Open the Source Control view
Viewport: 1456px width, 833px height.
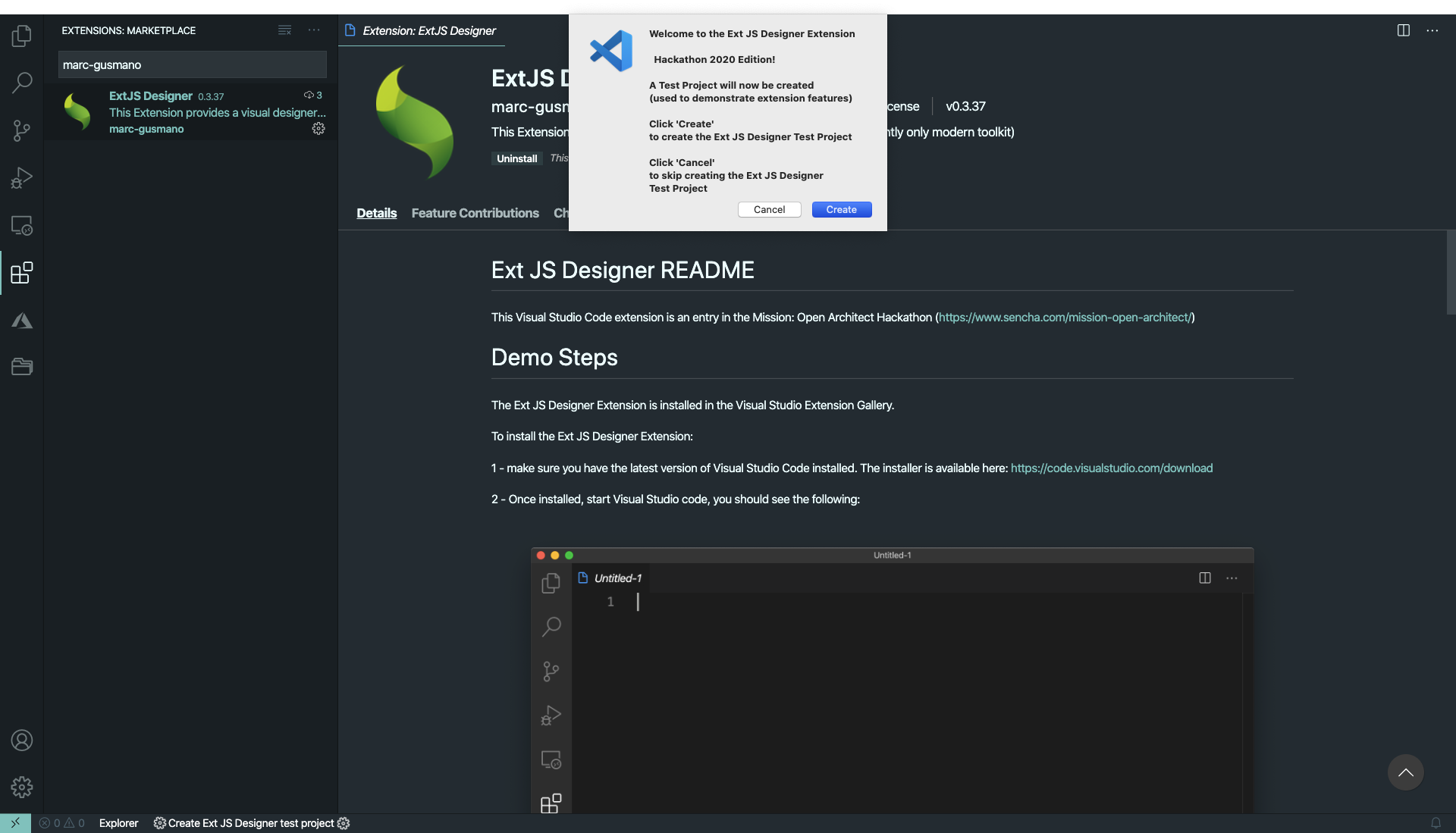click(22, 130)
